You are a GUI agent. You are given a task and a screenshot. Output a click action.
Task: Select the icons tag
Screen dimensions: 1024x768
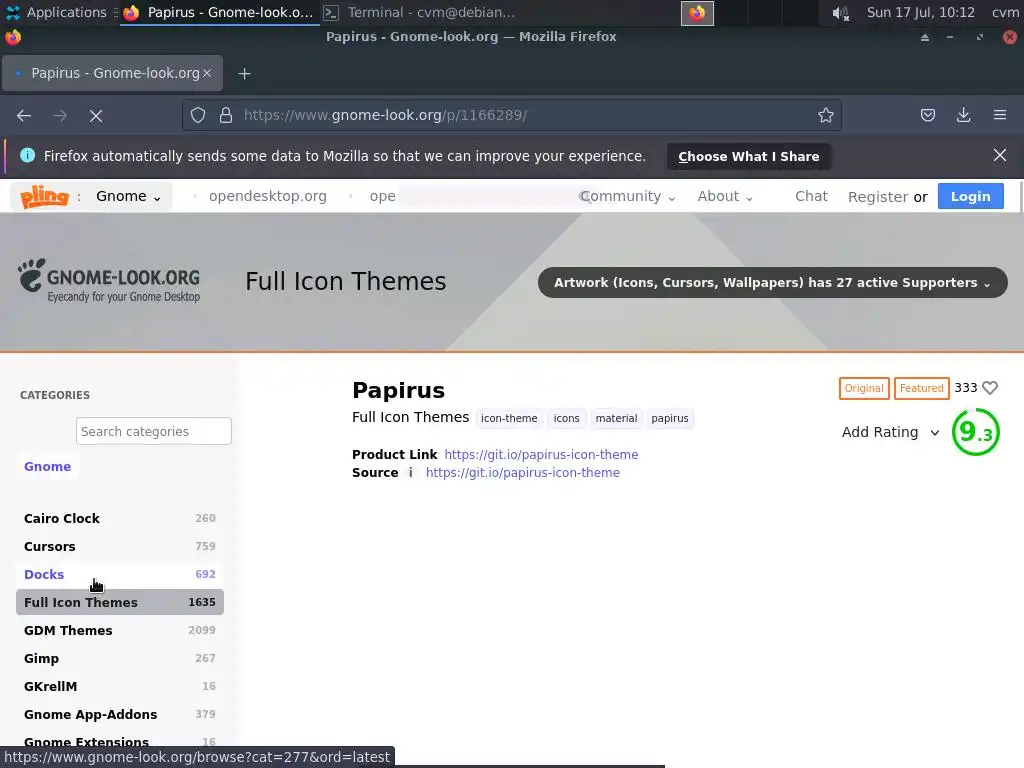[x=566, y=419]
